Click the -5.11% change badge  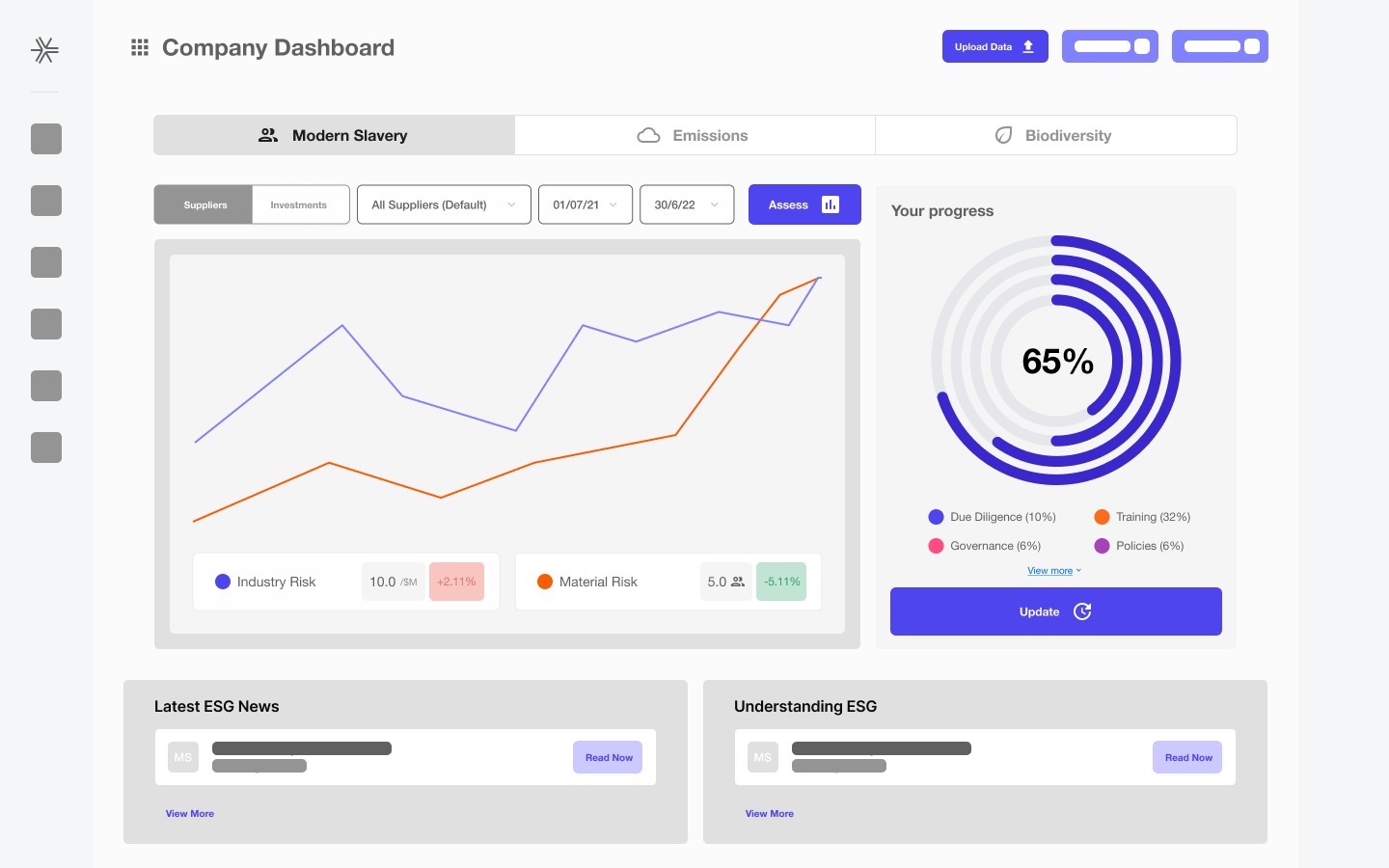pos(781,582)
